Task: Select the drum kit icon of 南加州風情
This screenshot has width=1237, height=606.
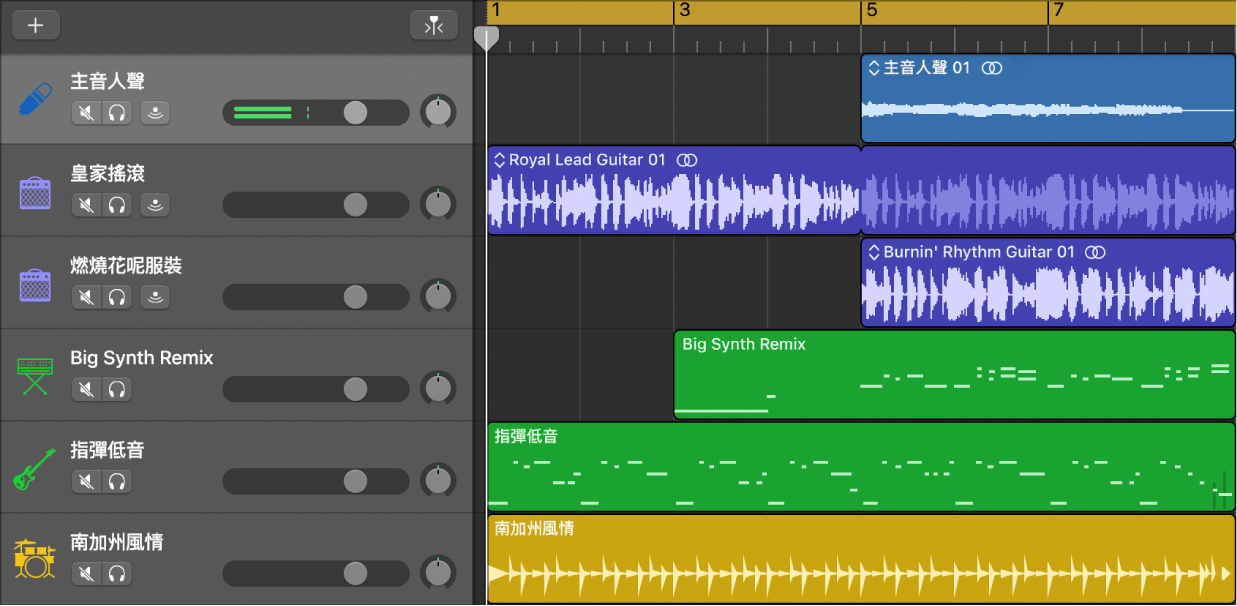Action: coord(35,560)
